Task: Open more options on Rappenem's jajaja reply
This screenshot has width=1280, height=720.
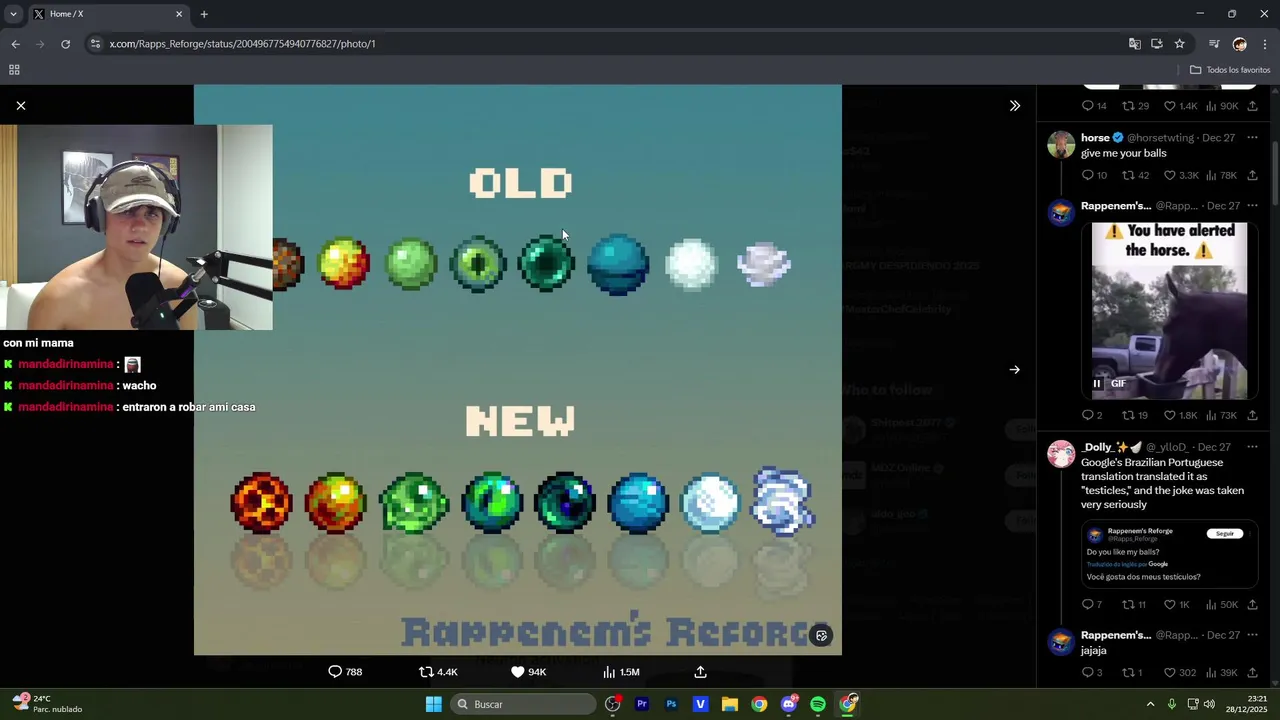Action: tap(1252, 635)
